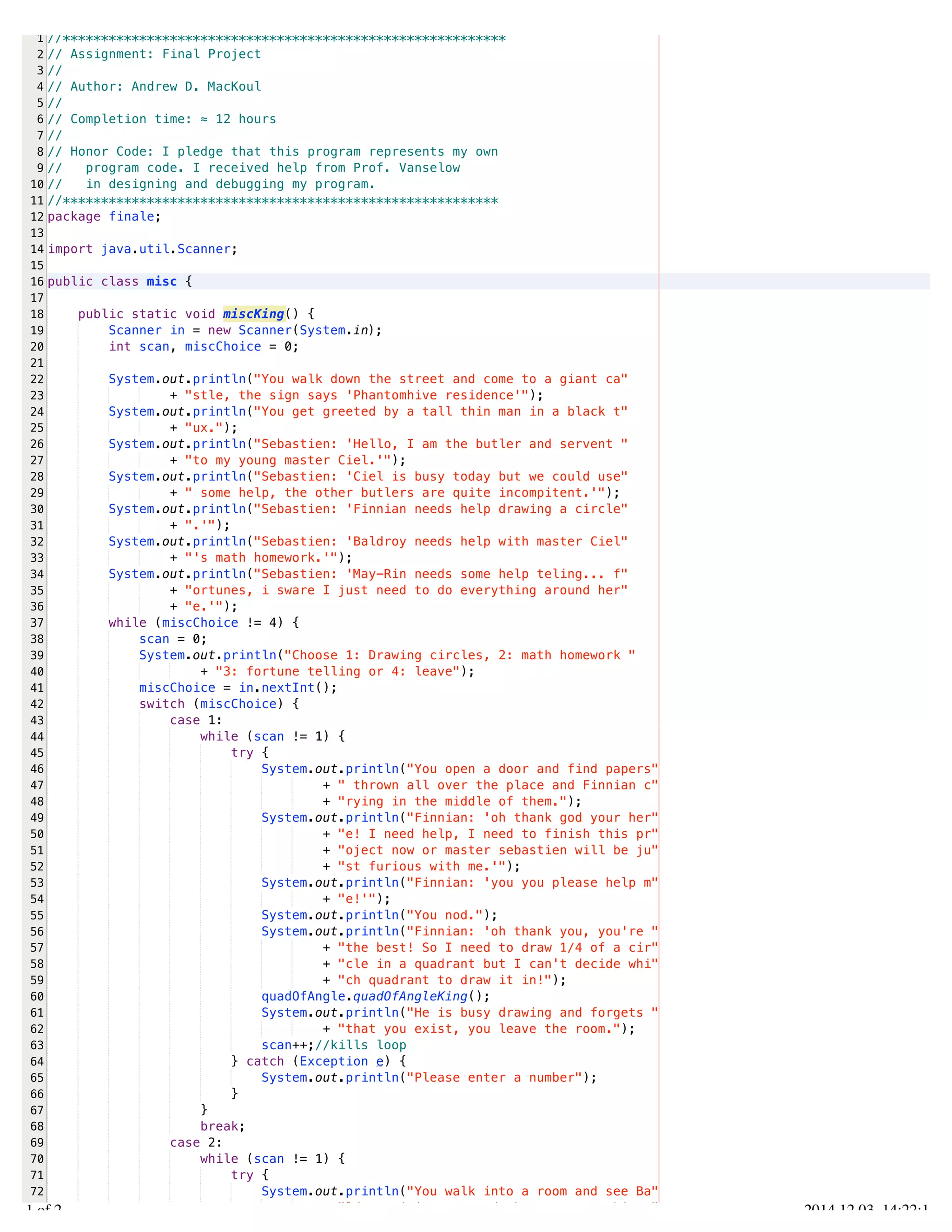Viewport: 952px width, 1232px height.
Task: Click the 'while (miscChoice != 4) {' statement
Action: coord(204,623)
